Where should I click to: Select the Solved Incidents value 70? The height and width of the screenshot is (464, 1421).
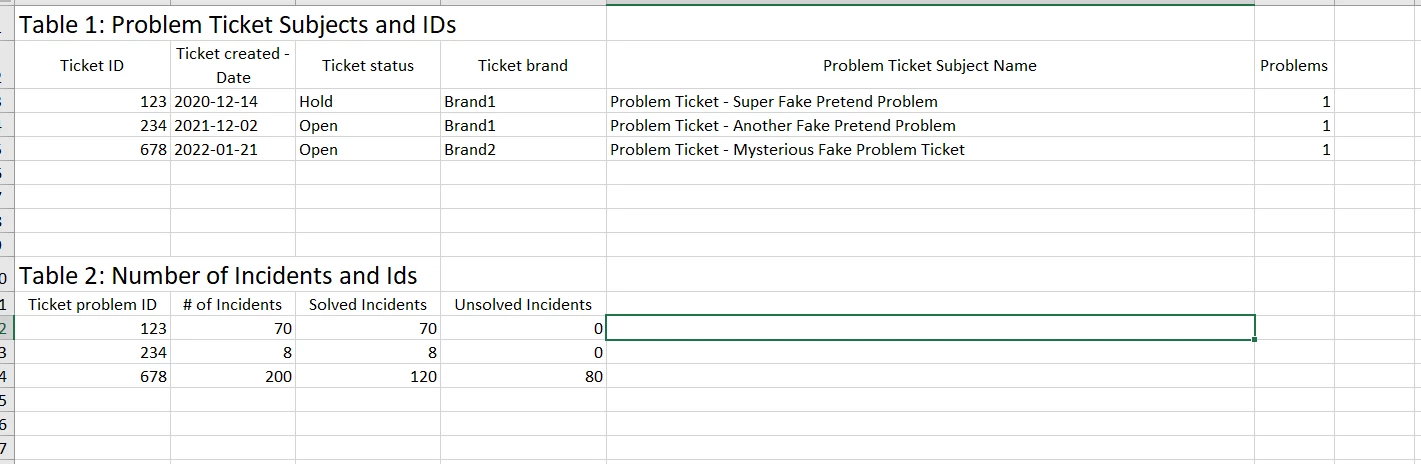(368, 328)
